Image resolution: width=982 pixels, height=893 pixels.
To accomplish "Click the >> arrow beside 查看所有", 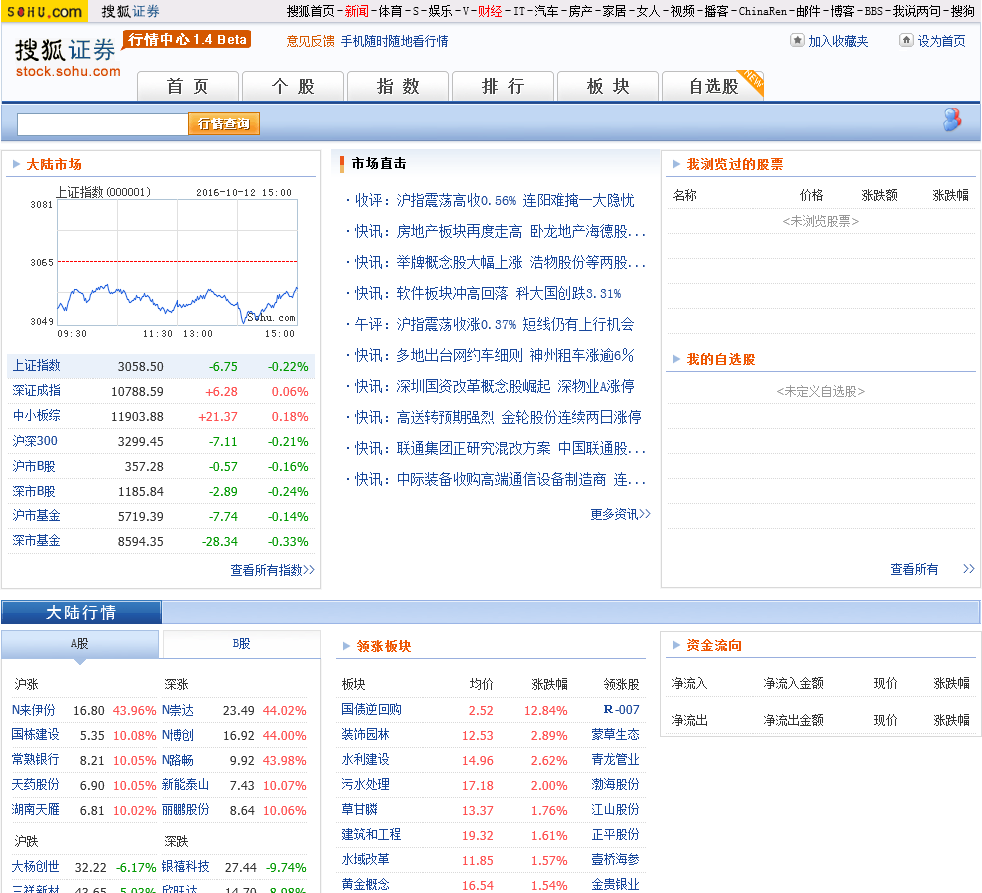I will [x=968, y=569].
